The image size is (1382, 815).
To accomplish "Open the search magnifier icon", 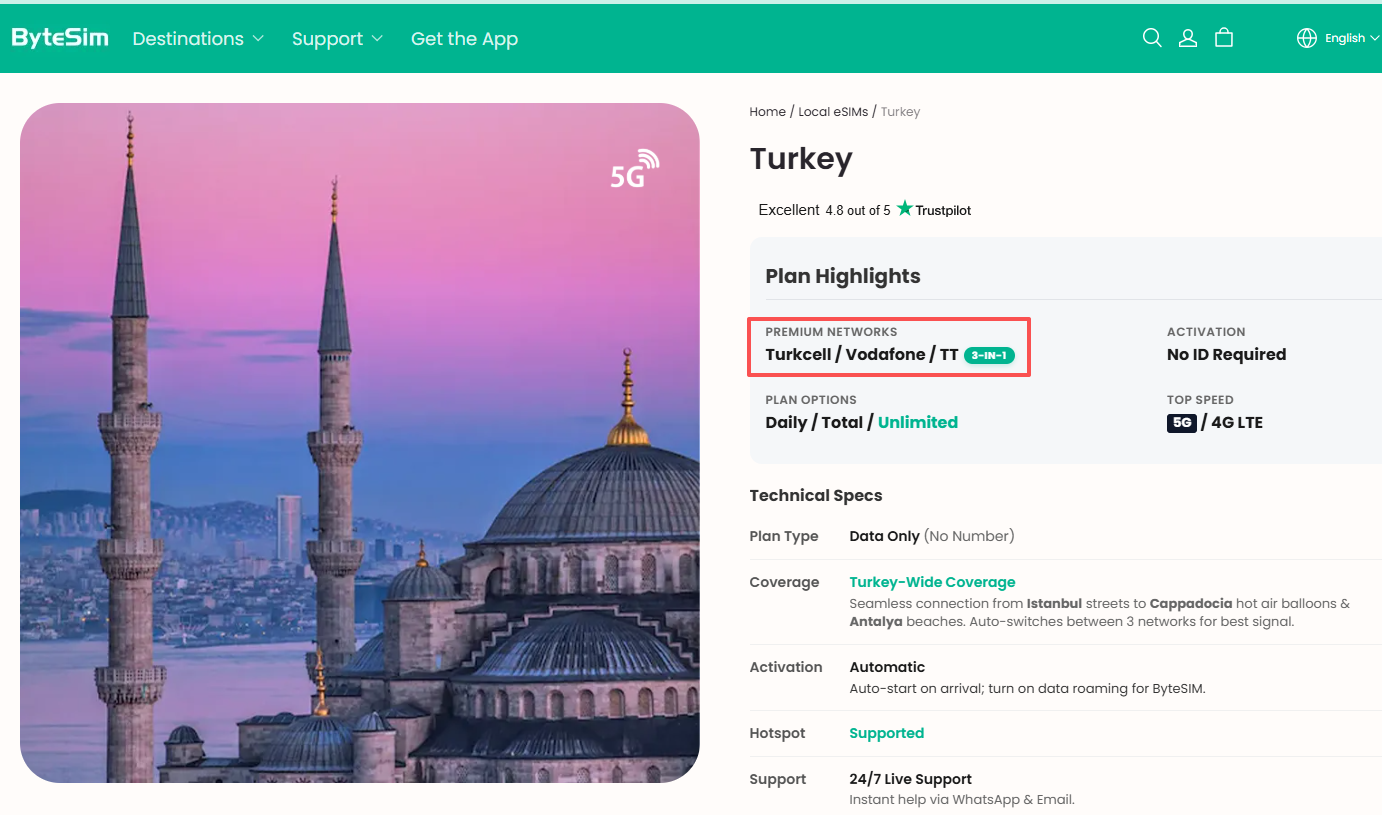I will click(1152, 38).
